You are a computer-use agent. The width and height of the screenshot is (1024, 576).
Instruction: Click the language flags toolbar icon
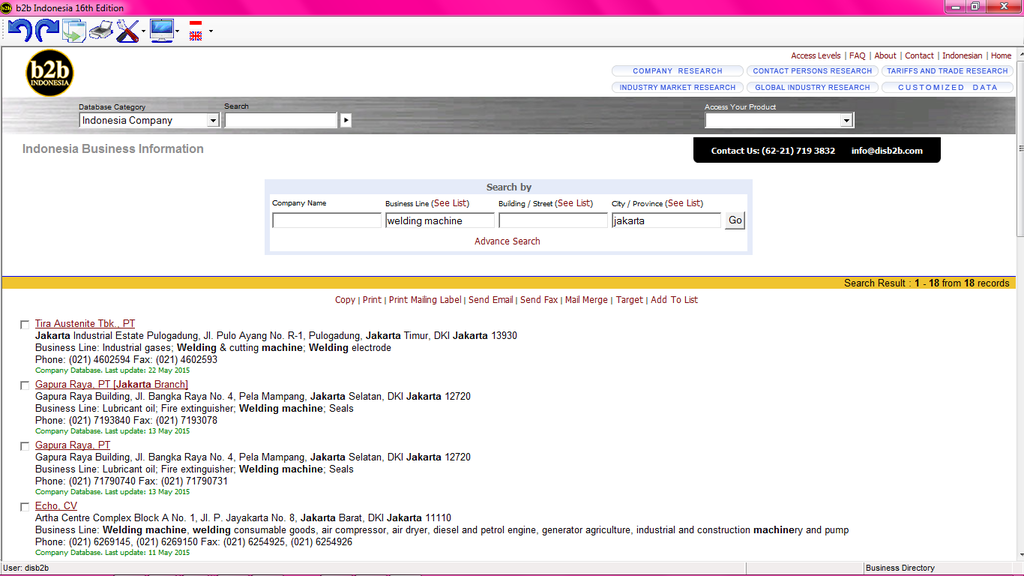[x=195, y=31]
